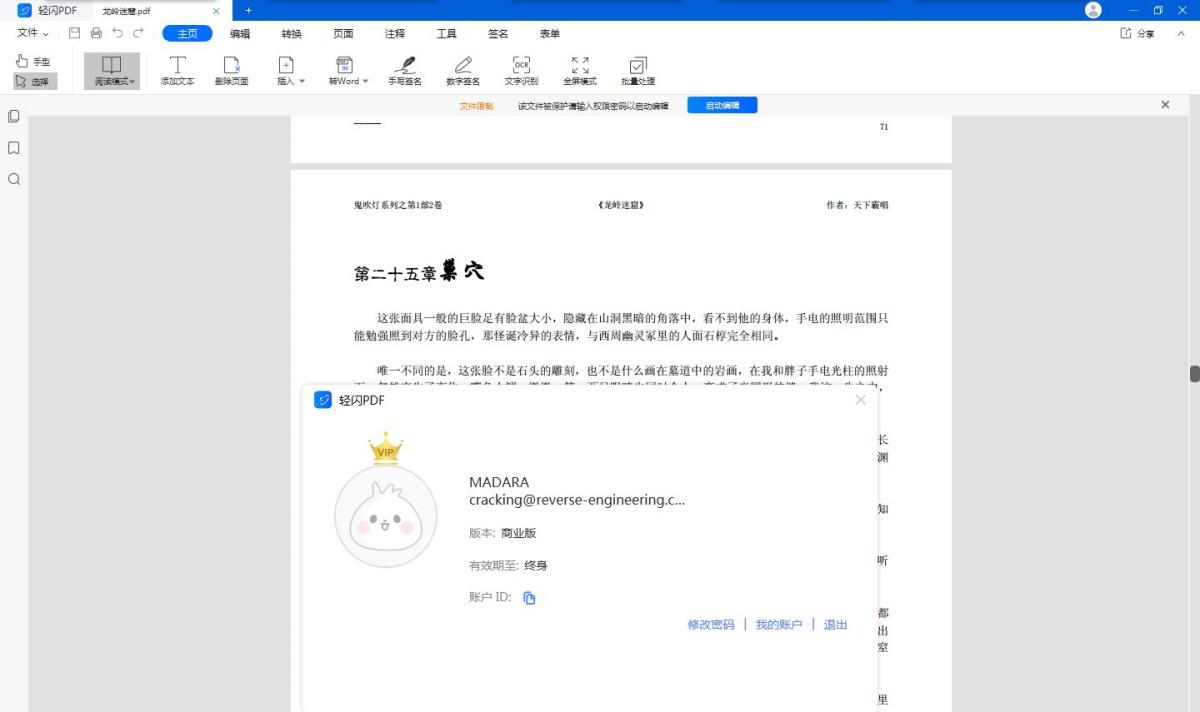The image size is (1200, 712).
Task: Enter fullscreen mode (全屏模式)
Action: tap(579, 70)
